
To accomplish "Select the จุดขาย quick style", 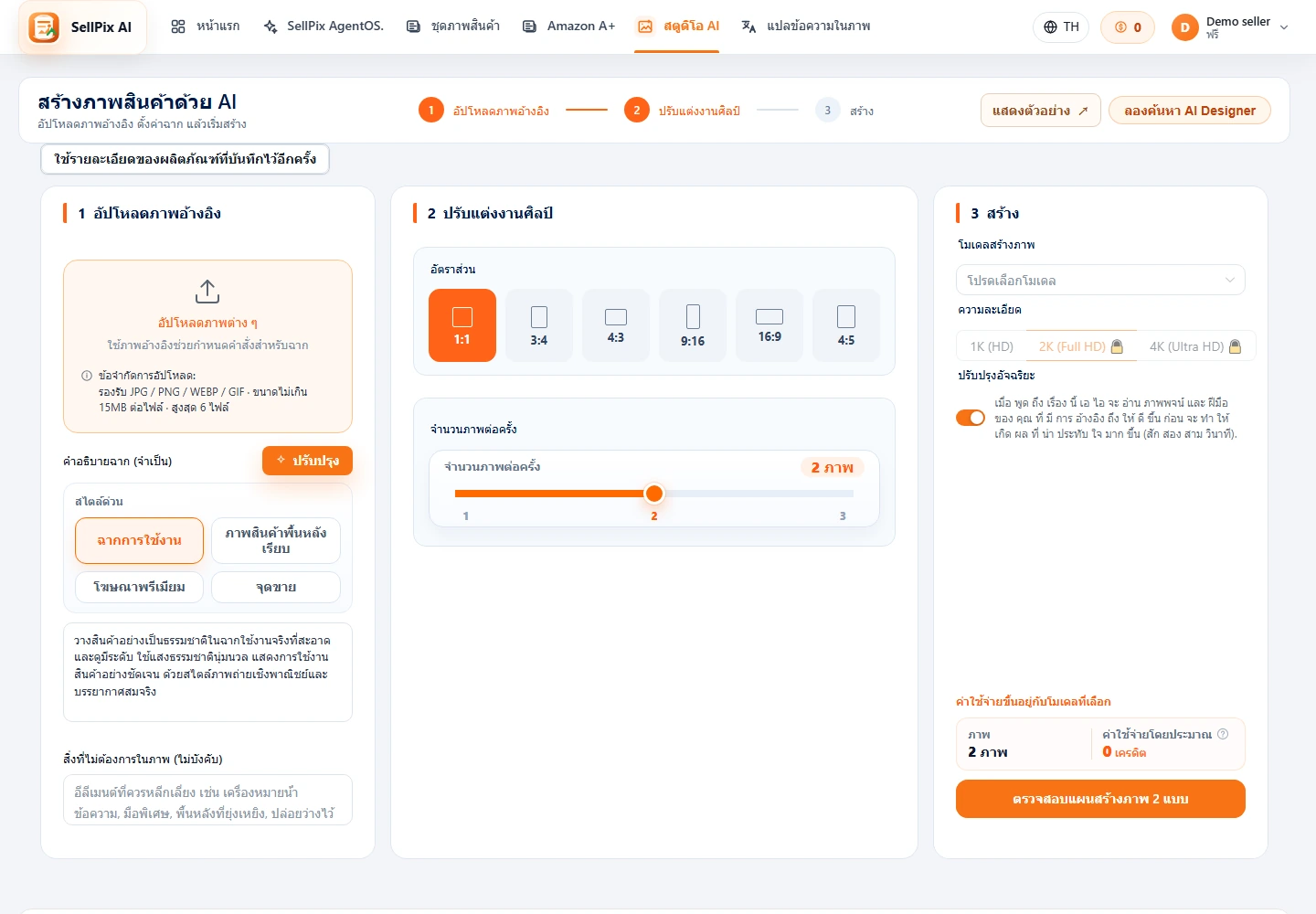I will pyautogui.click(x=276, y=587).
